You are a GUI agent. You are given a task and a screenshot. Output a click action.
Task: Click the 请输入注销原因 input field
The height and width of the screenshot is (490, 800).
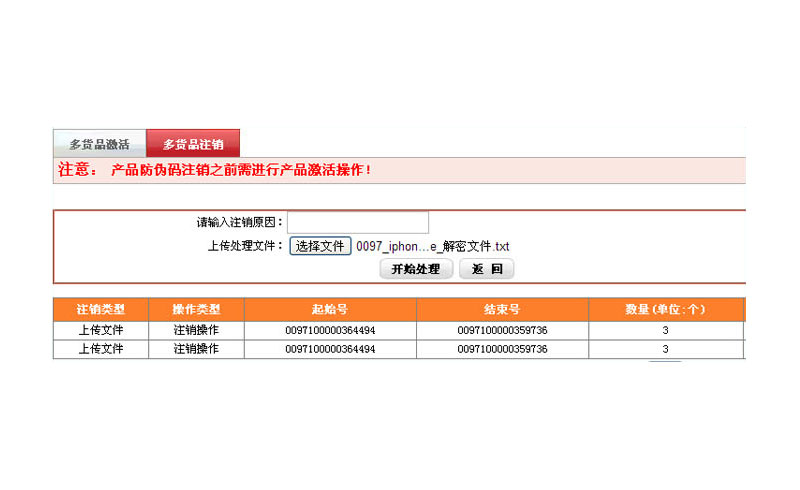pyautogui.click(x=358, y=223)
